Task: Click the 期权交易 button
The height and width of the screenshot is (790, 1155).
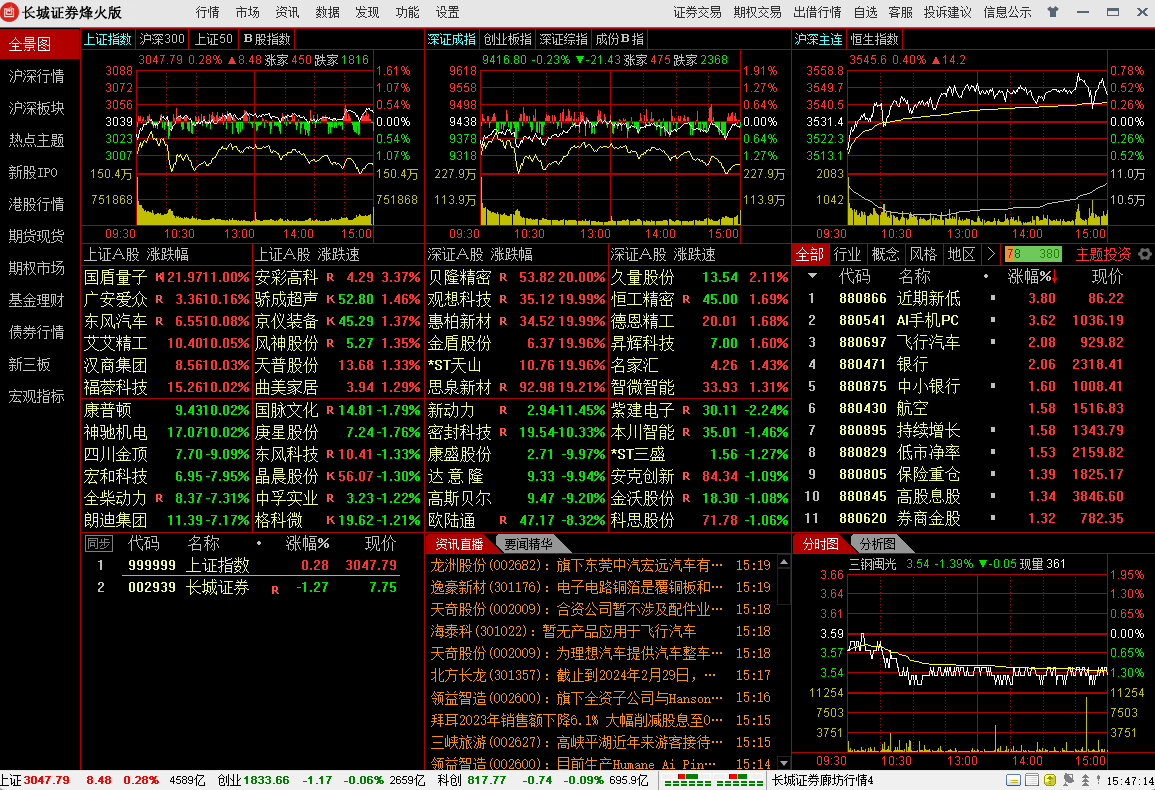Action: [757, 13]
